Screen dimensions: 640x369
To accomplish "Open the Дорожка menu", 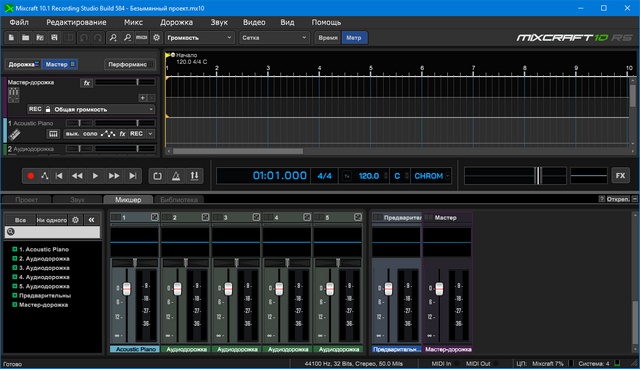I will pyautogui.click(x=176, y=22).
